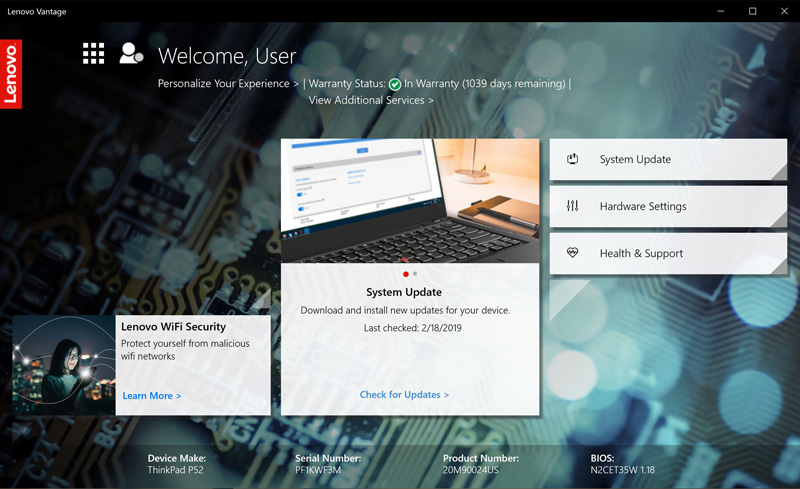Minimize the Lenovo Vantage window
Viewport: 800px width, 489px height.
click(720, 11)
